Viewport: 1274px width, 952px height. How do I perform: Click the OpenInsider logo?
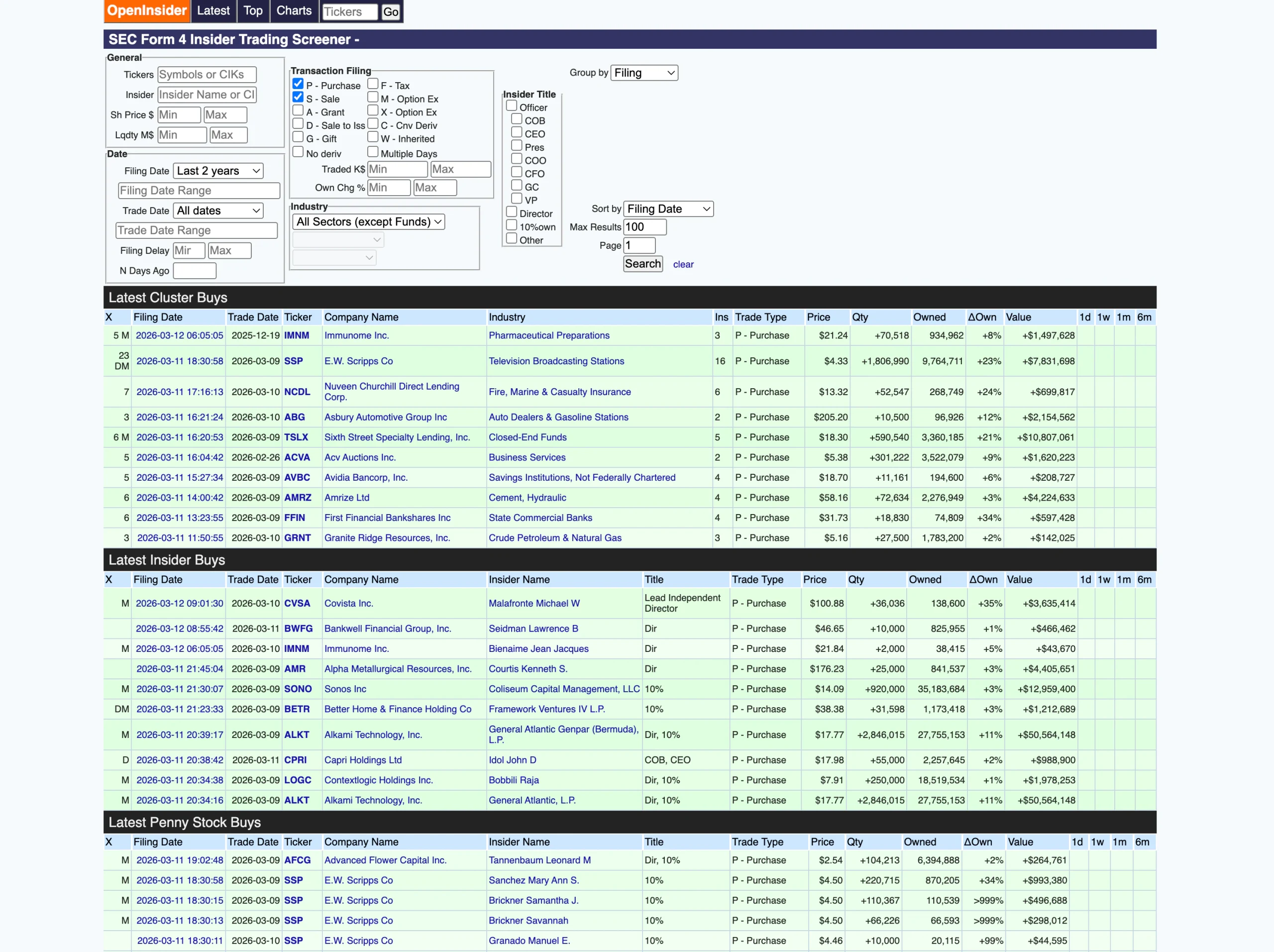(x=146, y=11)
